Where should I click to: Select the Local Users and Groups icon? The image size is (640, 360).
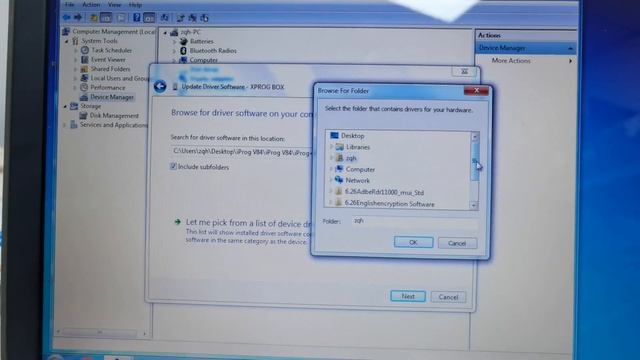point(84,78)
